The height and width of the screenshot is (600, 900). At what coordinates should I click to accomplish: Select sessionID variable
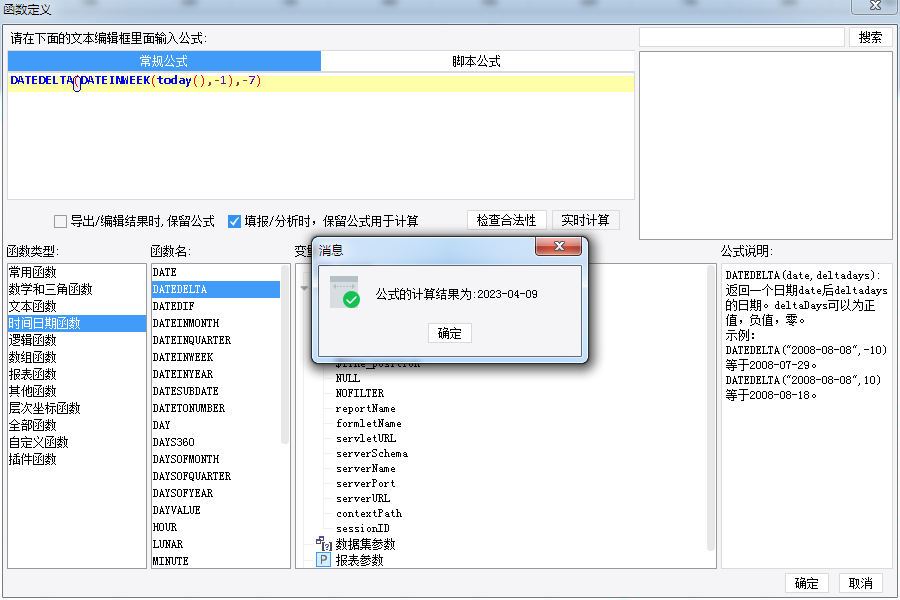(x=363, y=528)
